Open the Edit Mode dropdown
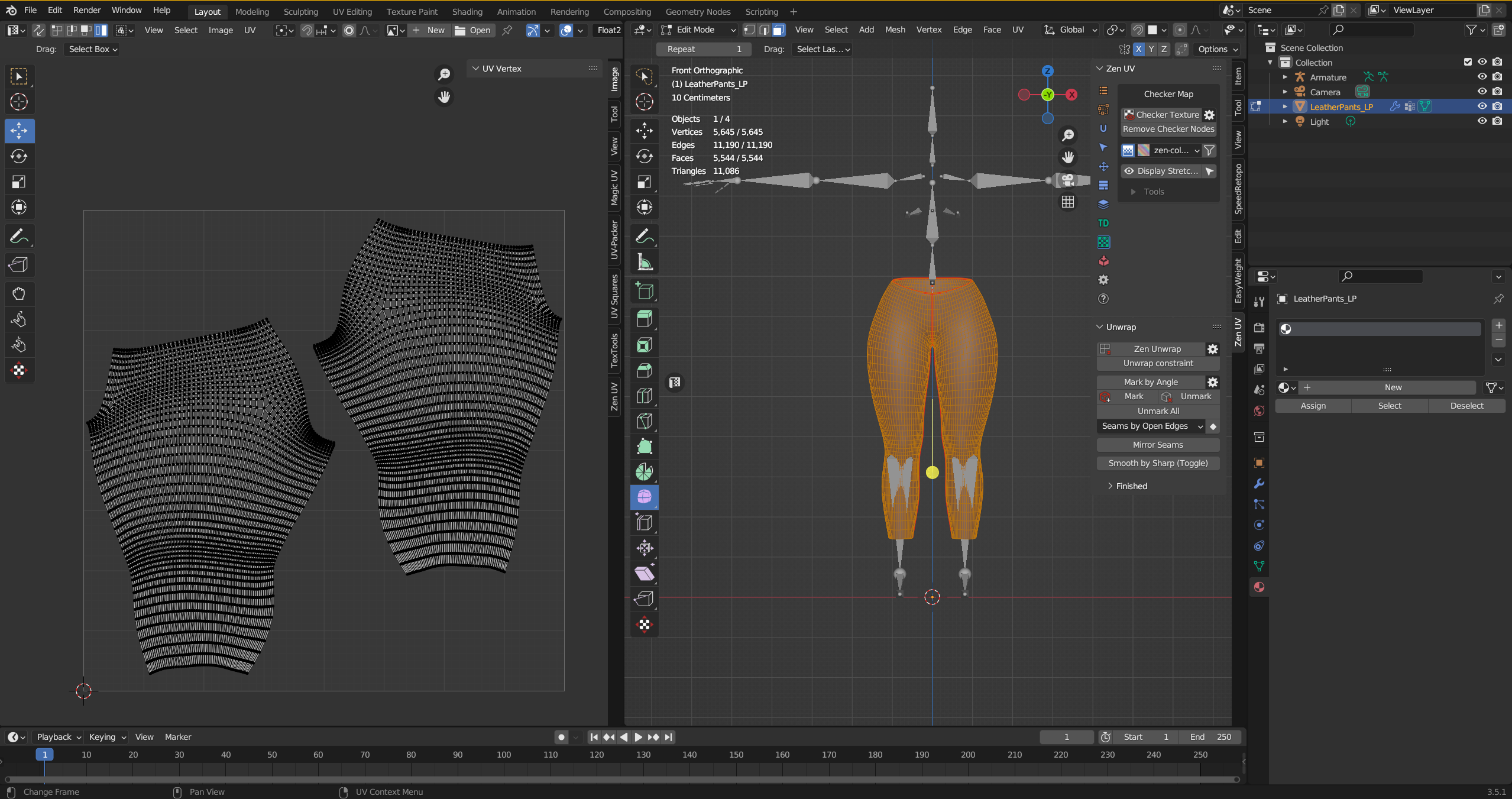Image resolution: width=1512 pixels, height=799 pixels. (x=699, y=30)
